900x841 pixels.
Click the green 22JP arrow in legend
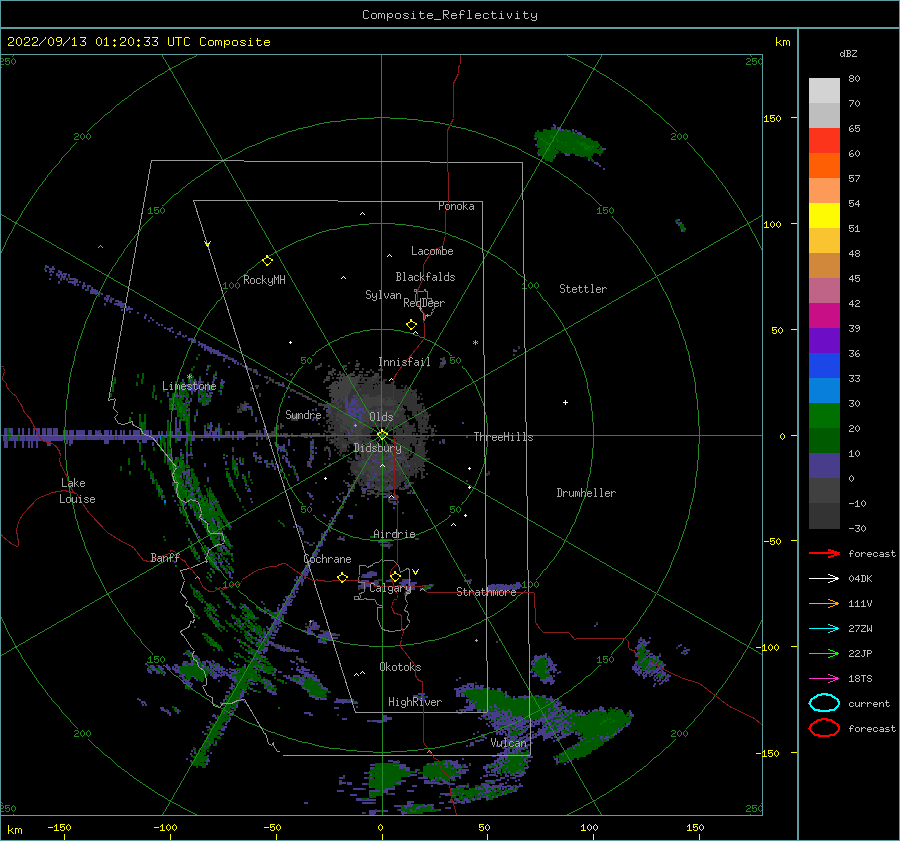coord(824,653)
